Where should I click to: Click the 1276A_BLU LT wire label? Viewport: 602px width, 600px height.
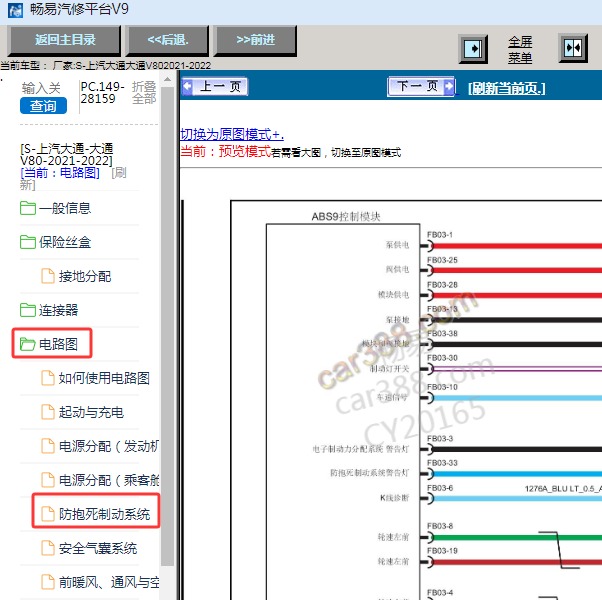[563, 489]
